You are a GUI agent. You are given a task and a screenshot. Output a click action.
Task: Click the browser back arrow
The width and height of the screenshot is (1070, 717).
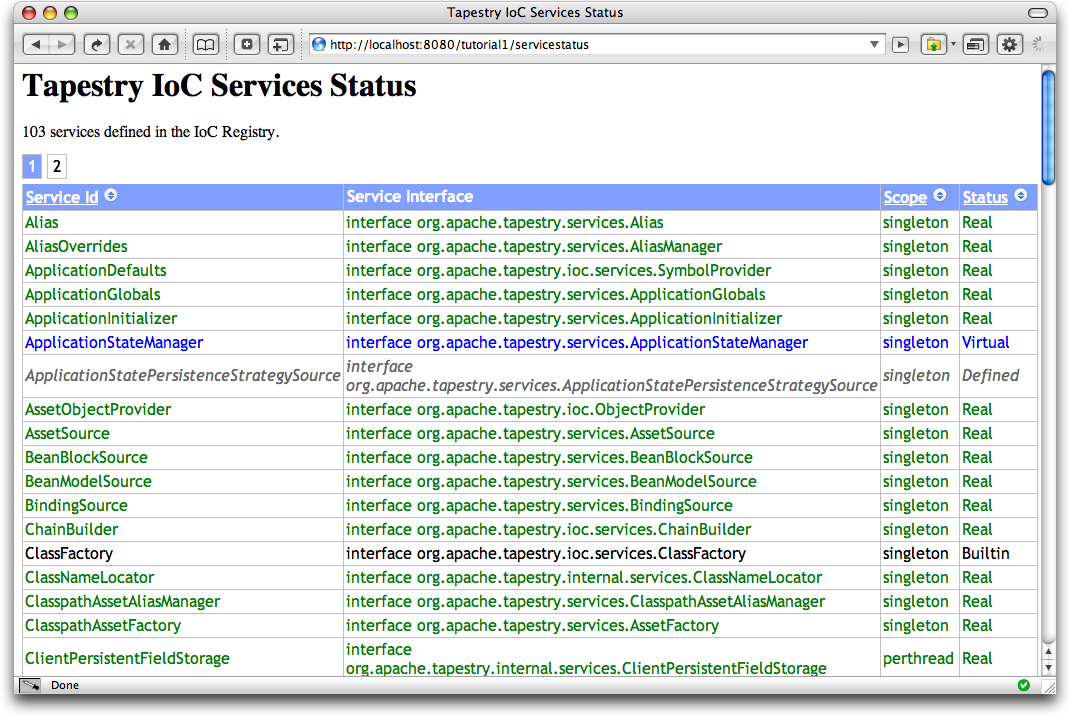click(x=36, y=45)
